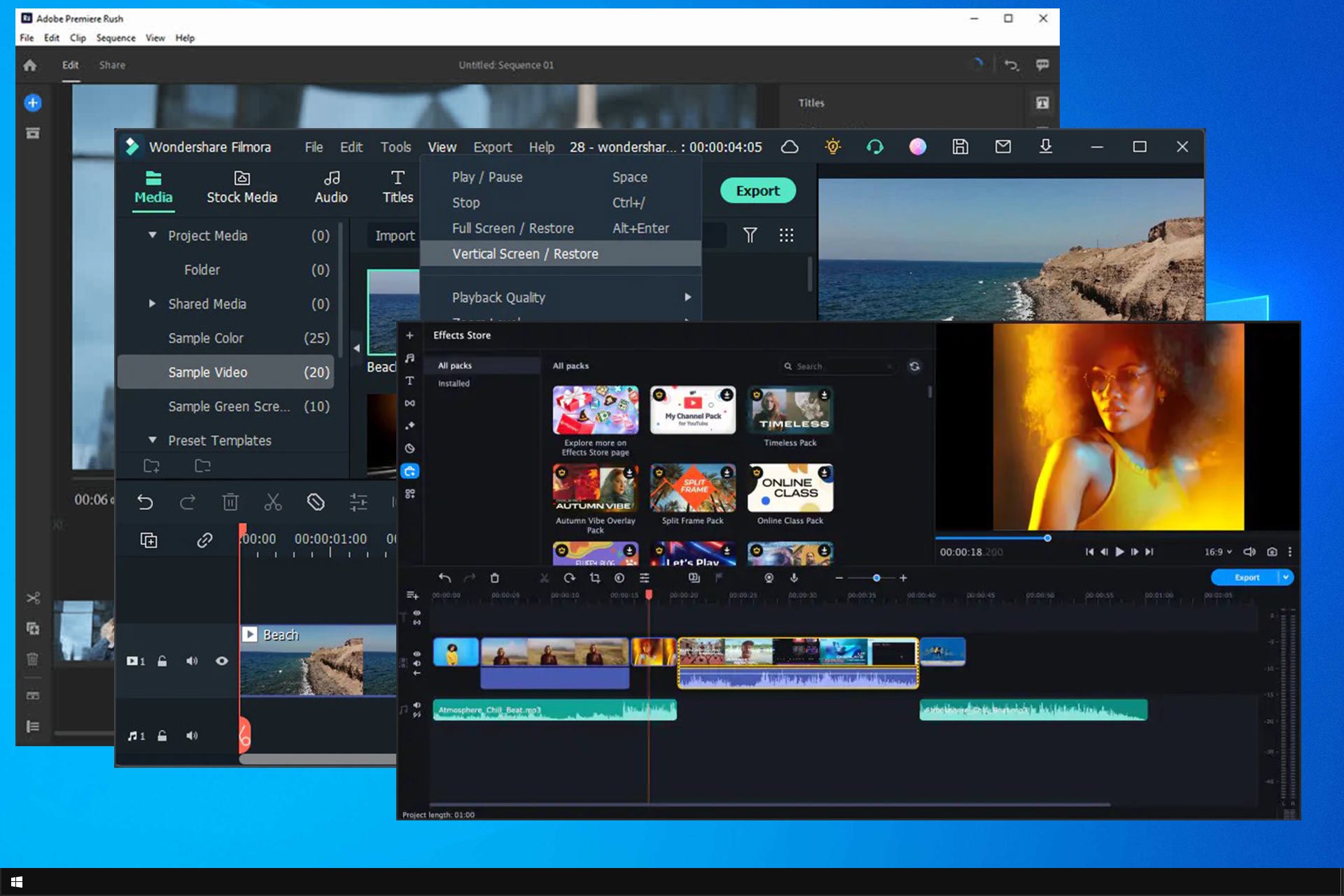Click Filmora timeline scissors split icon
The height and width of the screenshot is (896, 1344).
pos(273,502)
